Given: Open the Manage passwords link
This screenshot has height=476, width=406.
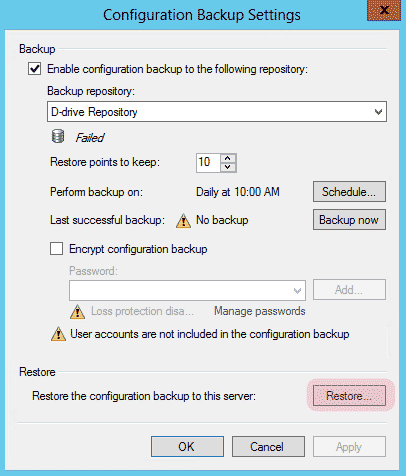Looking at the screenshot, I should pyautogui.click(x=259, y=311).
